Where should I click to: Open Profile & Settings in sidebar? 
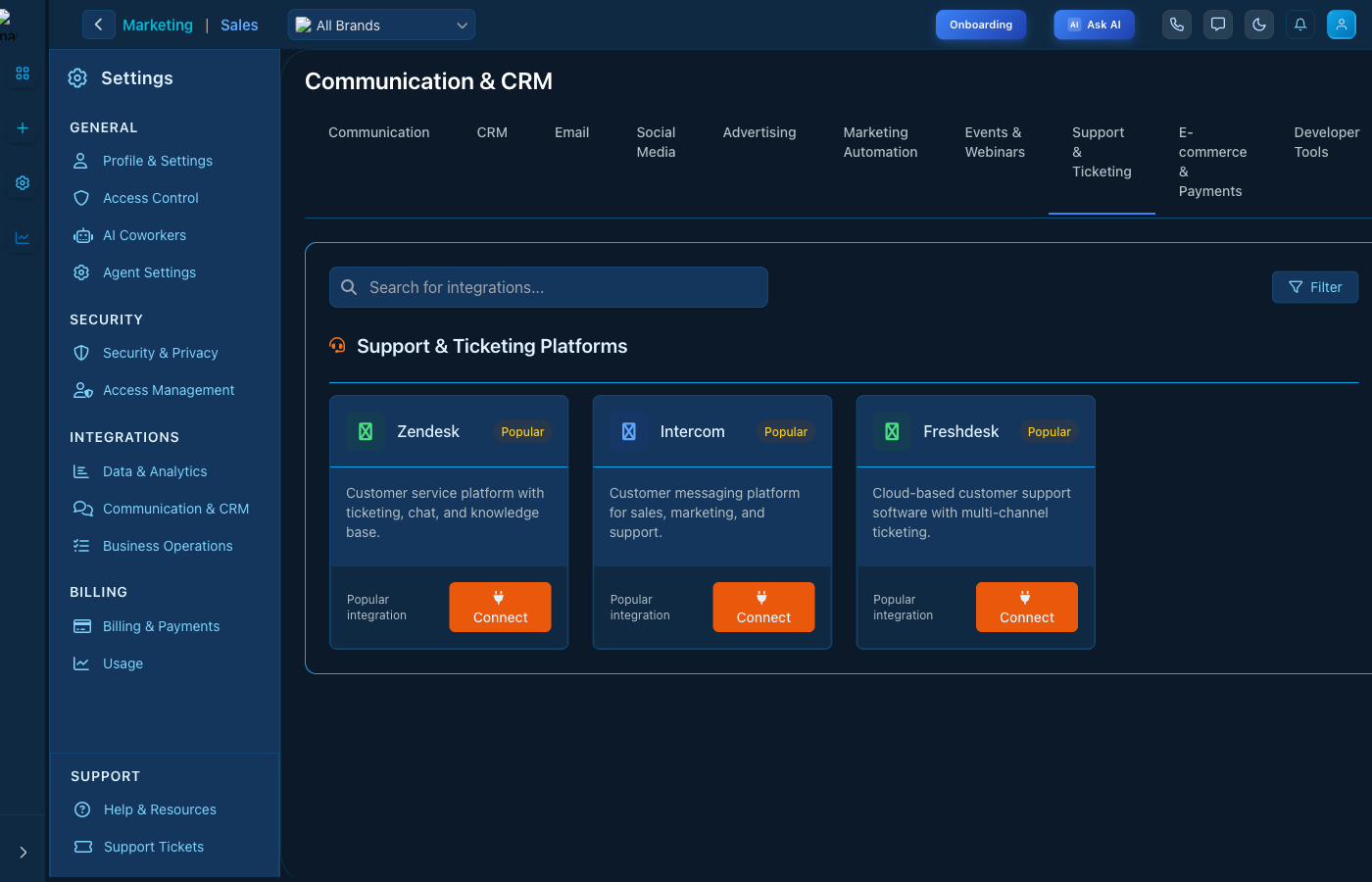158,161
